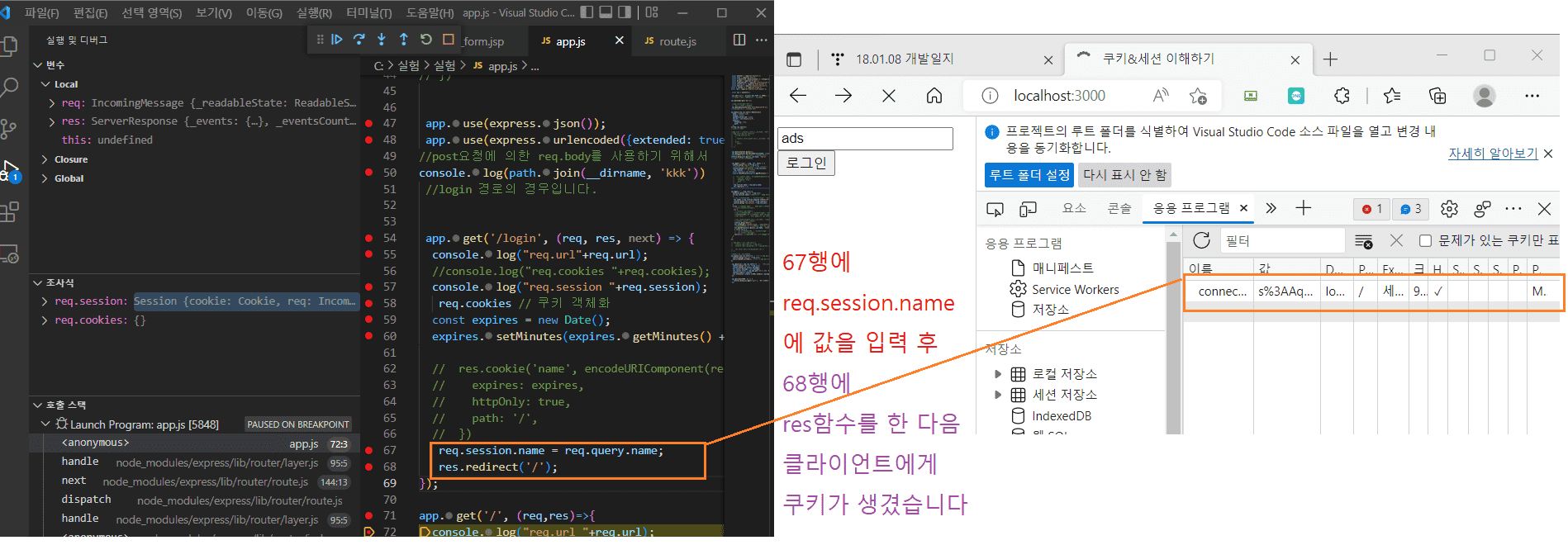
Task: Expand the req IncomingMessage variable
Action: point(52,103)
